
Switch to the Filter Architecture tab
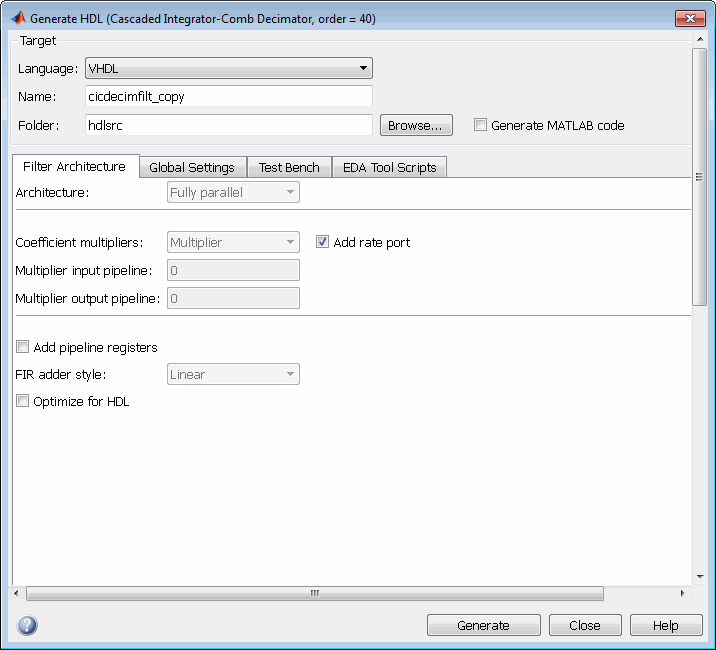click(x=75, y=166)
